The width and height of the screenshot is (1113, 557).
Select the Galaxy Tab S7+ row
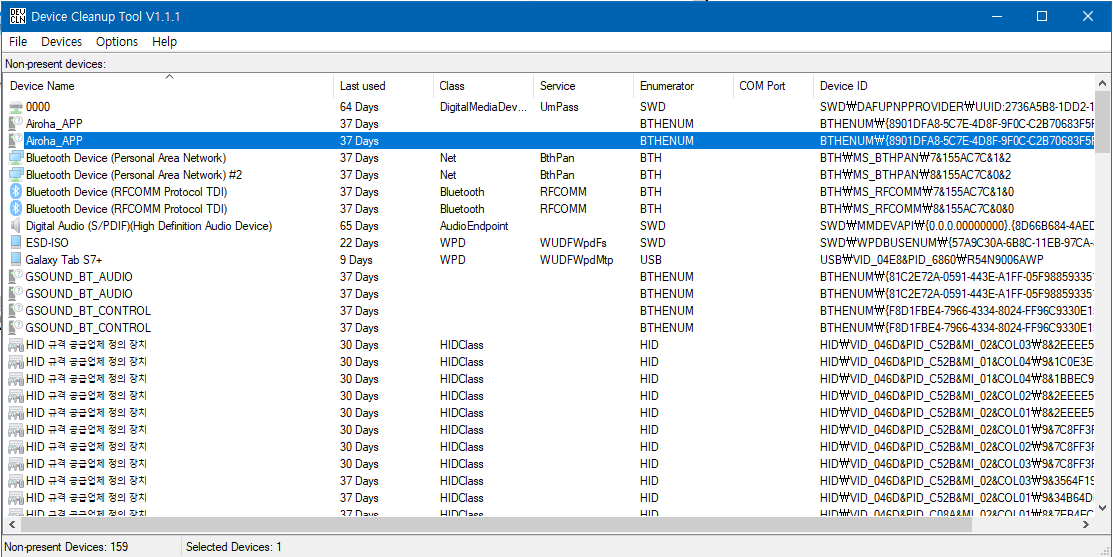549,260
